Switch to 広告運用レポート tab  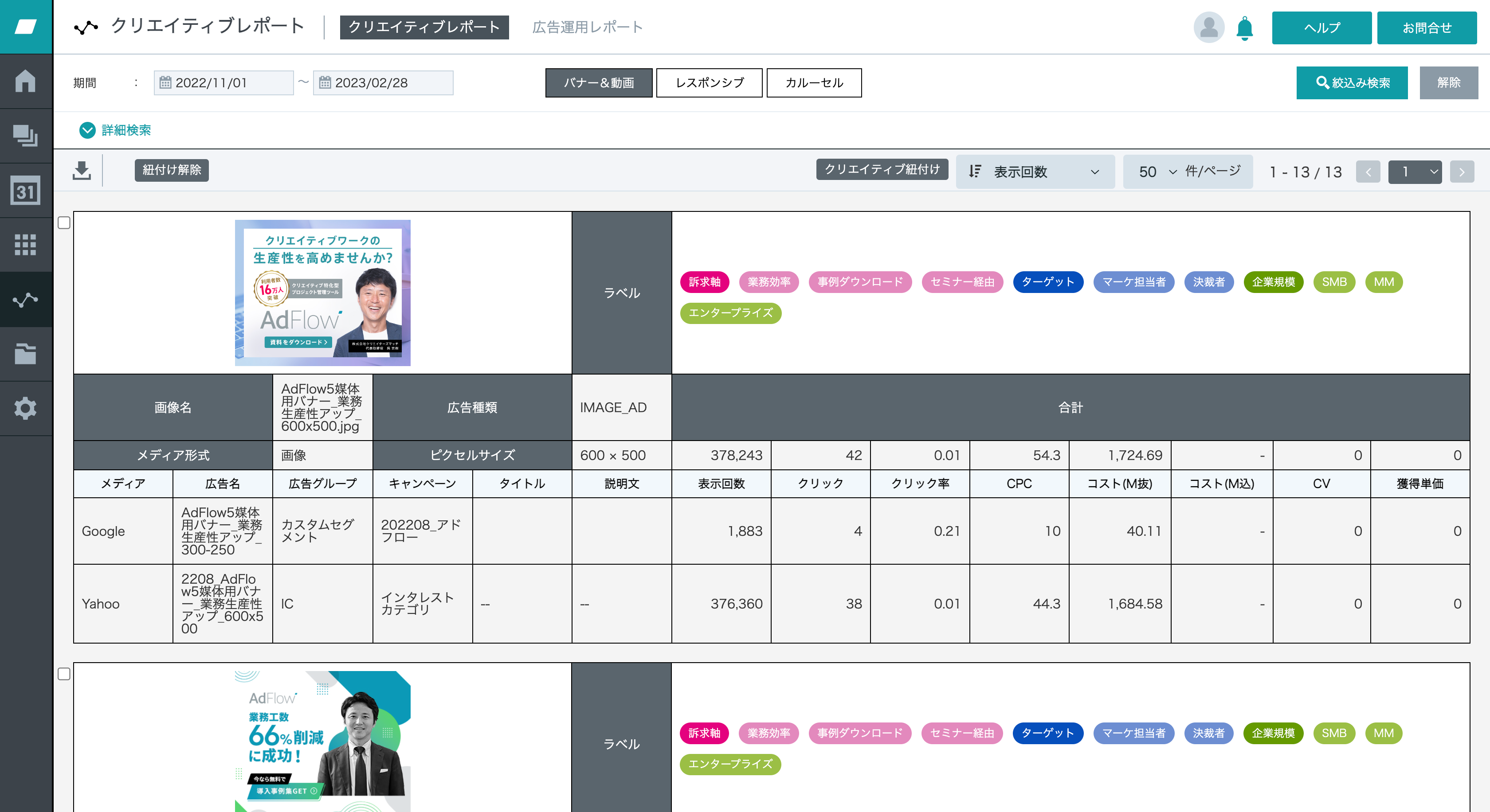click(x=587, y=27)
